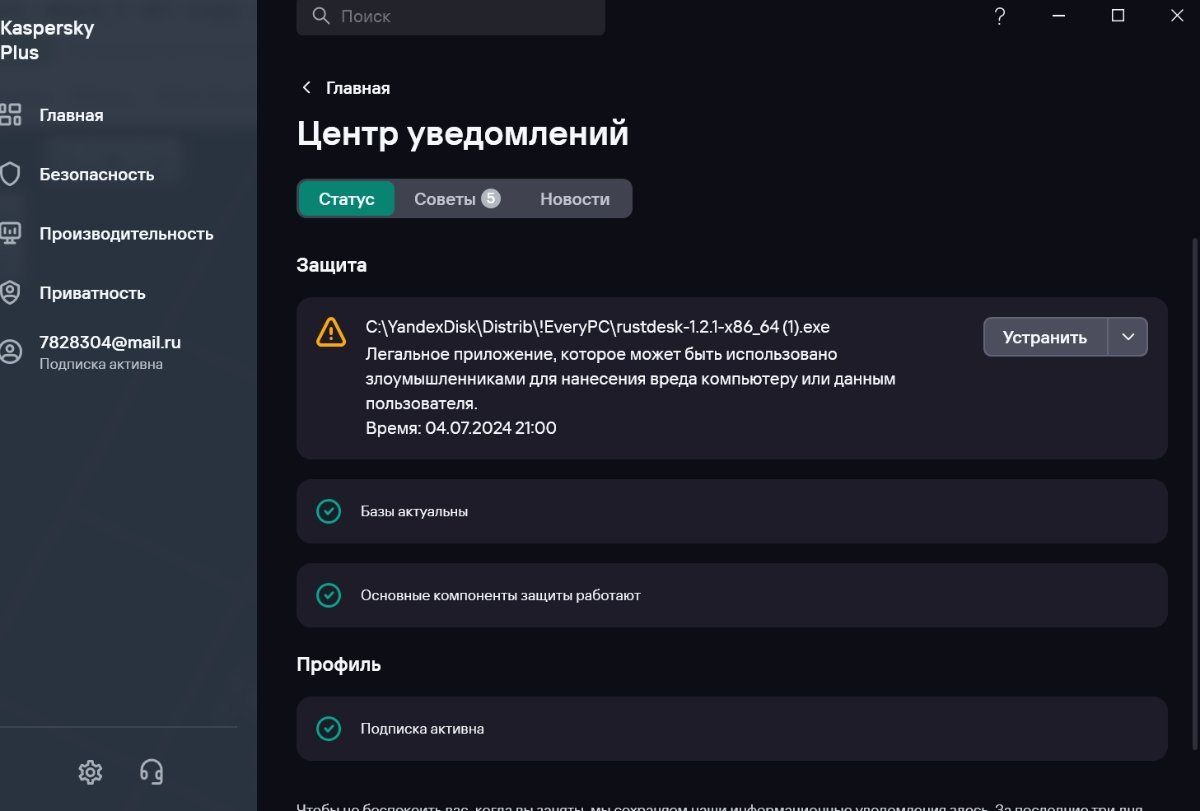Click the checkmark beside Базы актуальны
This screenshot has width=1200, height=811.
coord(328,511)
